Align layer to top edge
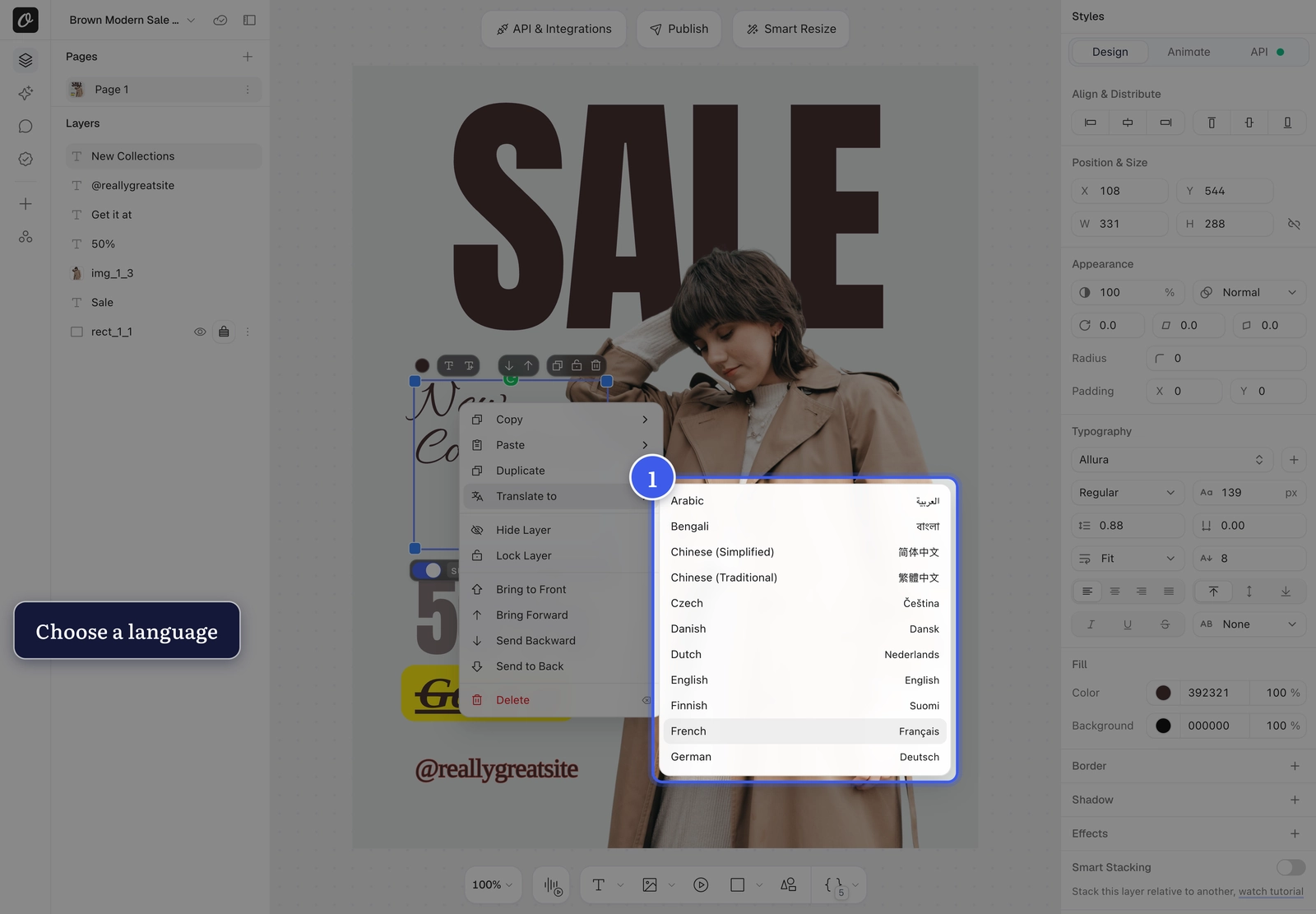Screen dimensions: 1316x914 (1212, 123)
